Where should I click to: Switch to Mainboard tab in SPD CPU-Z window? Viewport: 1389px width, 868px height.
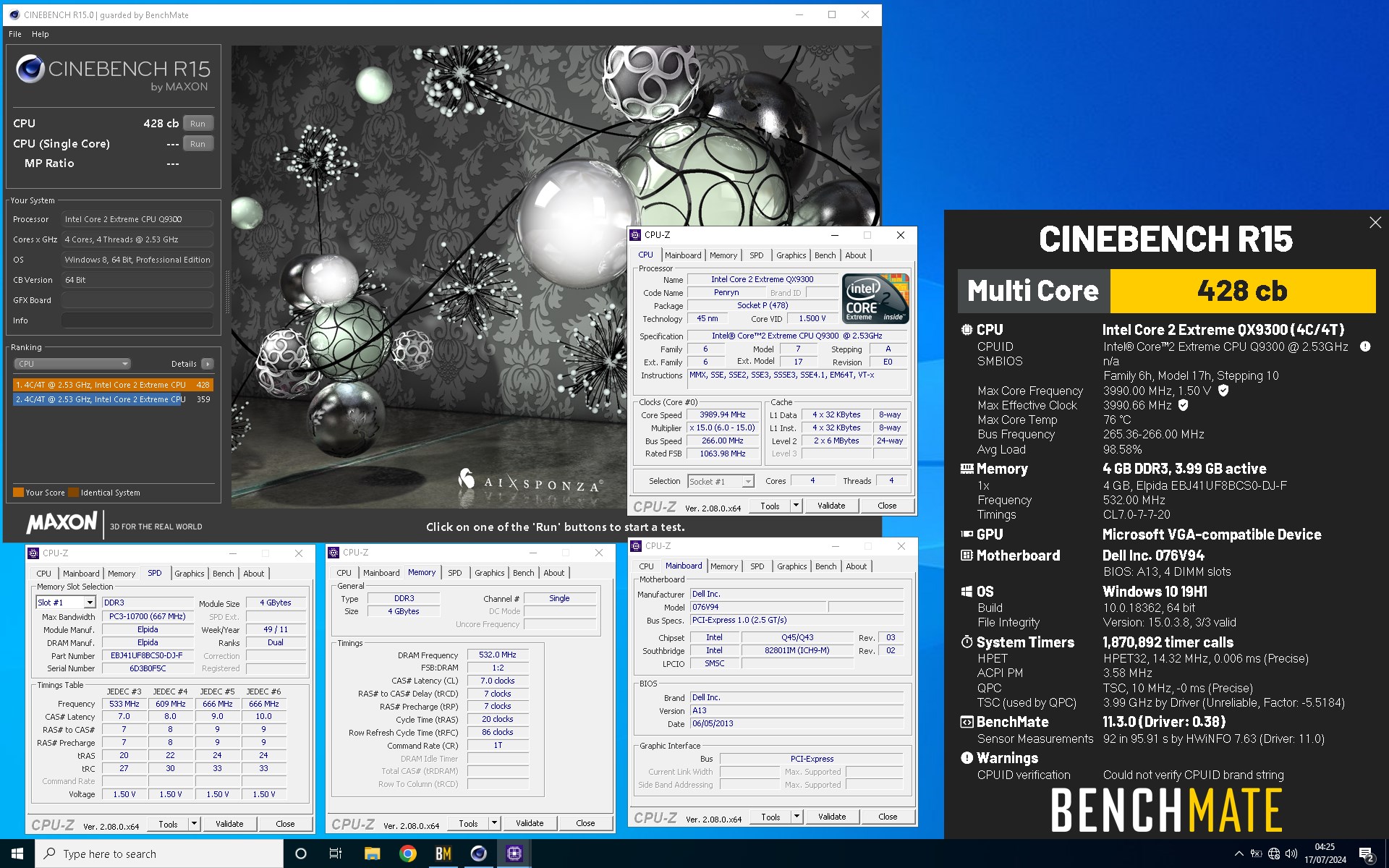(x=81, y=574)
